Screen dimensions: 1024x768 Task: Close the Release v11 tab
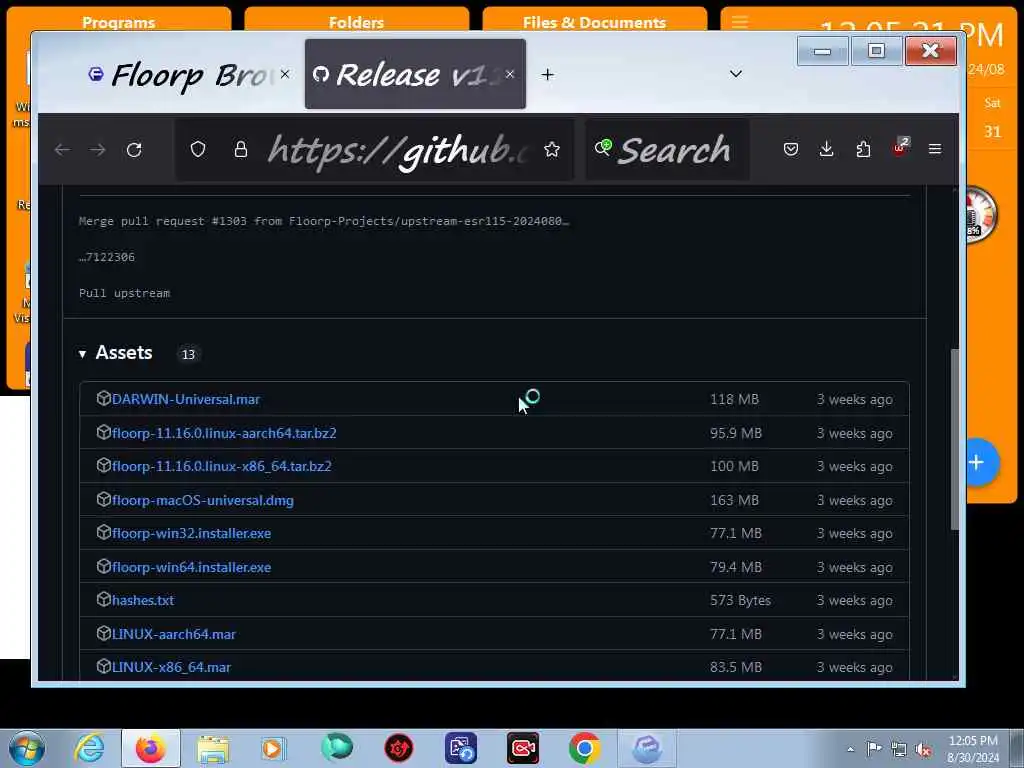[510, 74]
